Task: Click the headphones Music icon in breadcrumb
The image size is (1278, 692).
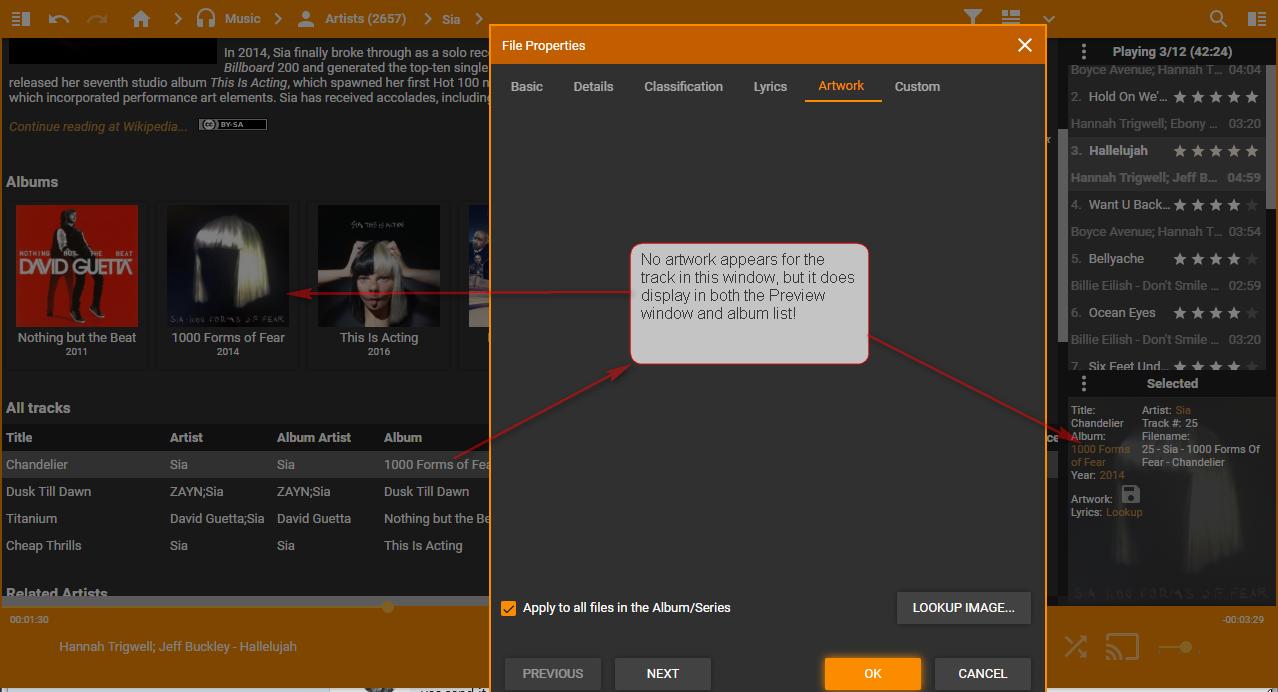Action: [206, 19]
